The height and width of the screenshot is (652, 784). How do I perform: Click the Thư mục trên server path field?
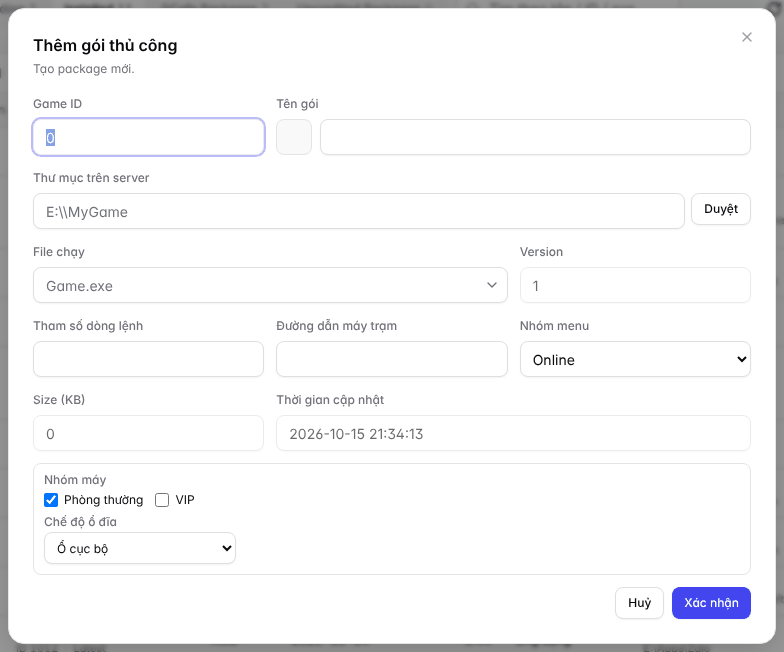click(x=358, y=211)
